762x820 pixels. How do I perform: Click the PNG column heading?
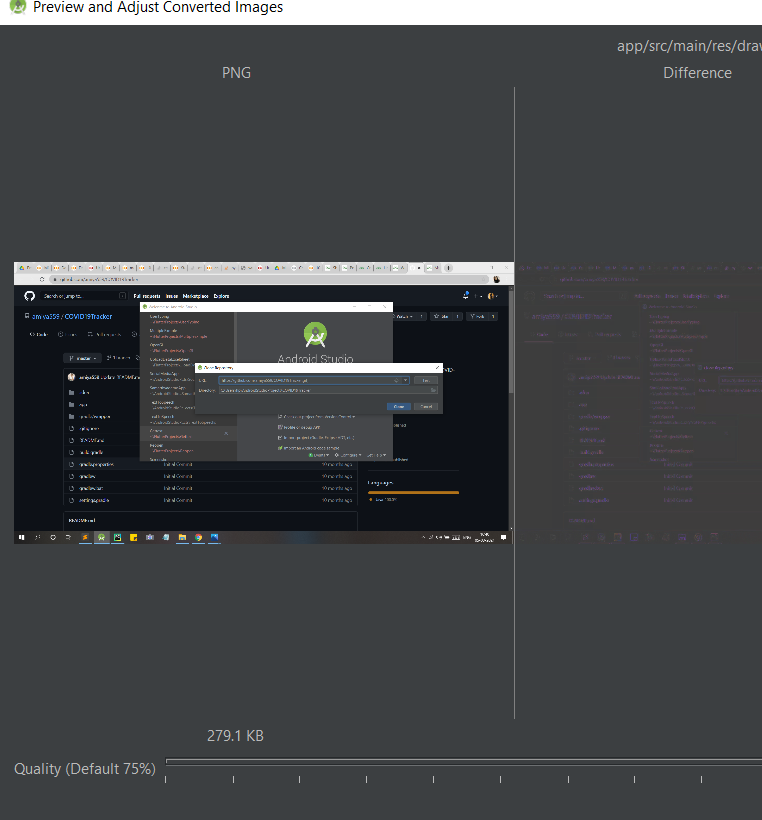[x=236, y=73]
